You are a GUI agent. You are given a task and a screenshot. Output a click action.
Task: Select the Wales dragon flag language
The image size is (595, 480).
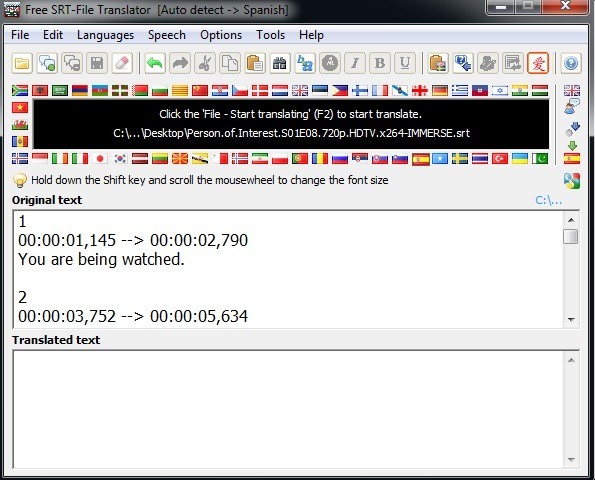20,124
